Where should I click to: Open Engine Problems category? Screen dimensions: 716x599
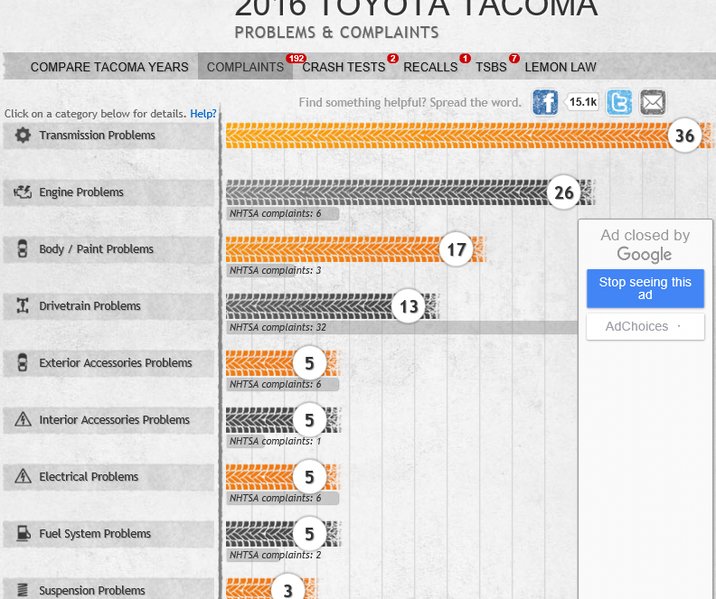tap(108, 192)
